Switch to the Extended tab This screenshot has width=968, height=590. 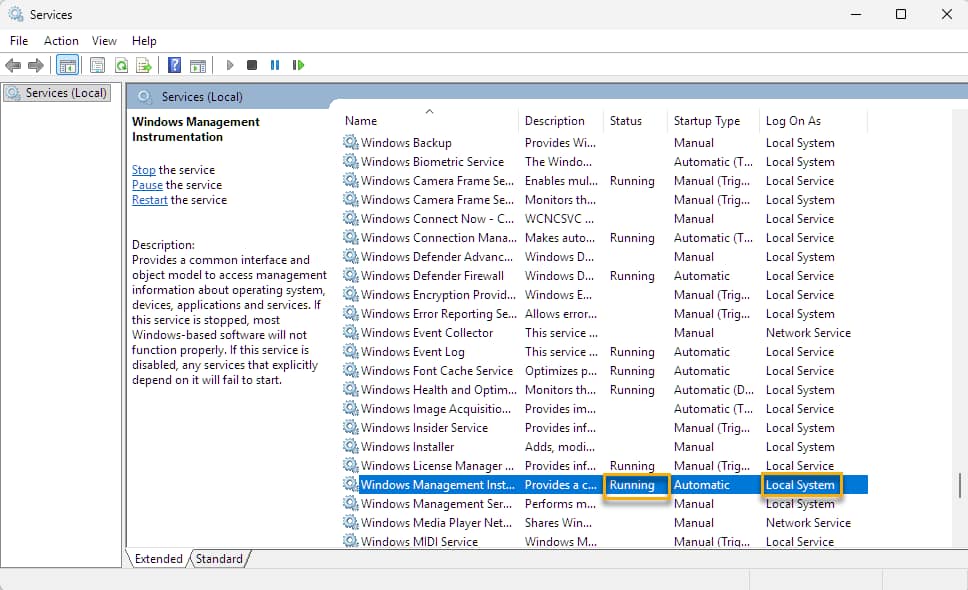point(158,559)
